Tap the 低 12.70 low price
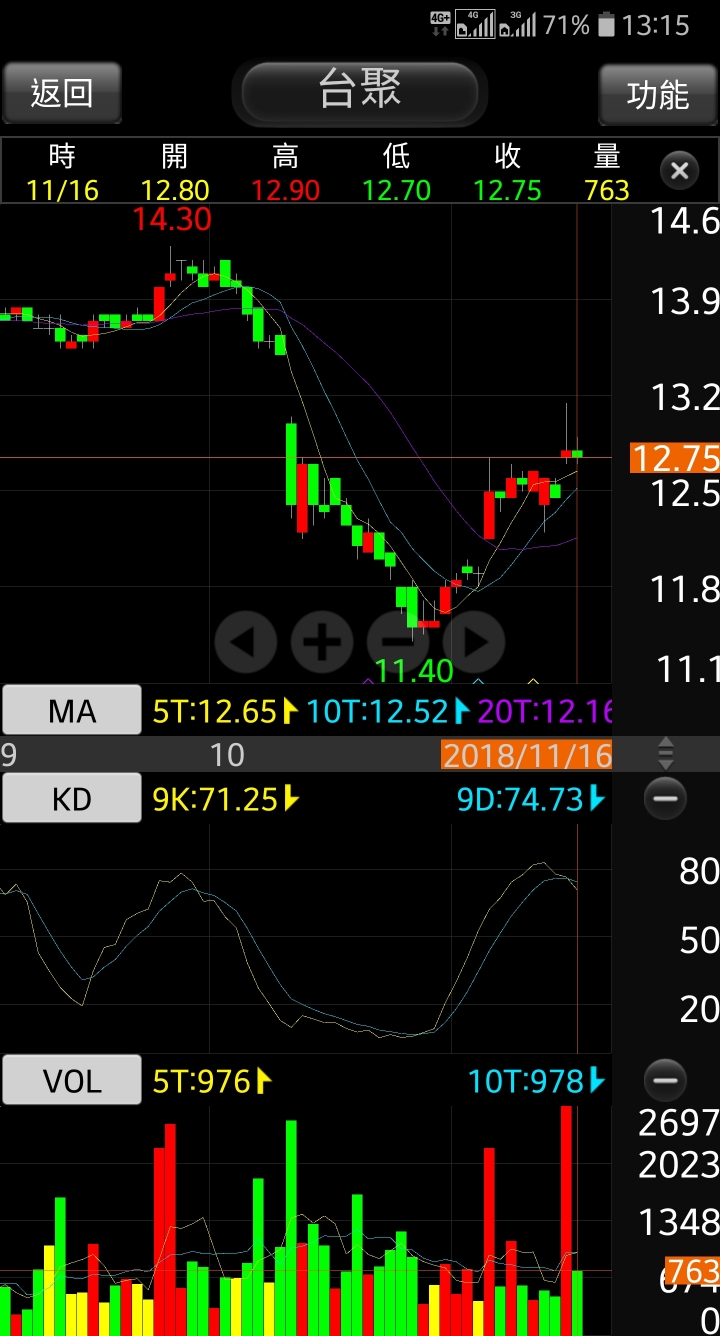 [397, 172]
